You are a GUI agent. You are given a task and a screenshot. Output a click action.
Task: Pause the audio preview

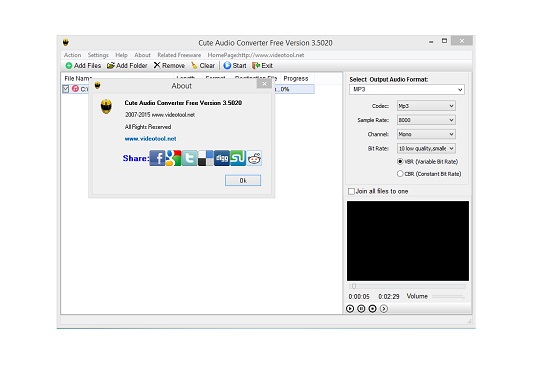[x=361, y=309]
